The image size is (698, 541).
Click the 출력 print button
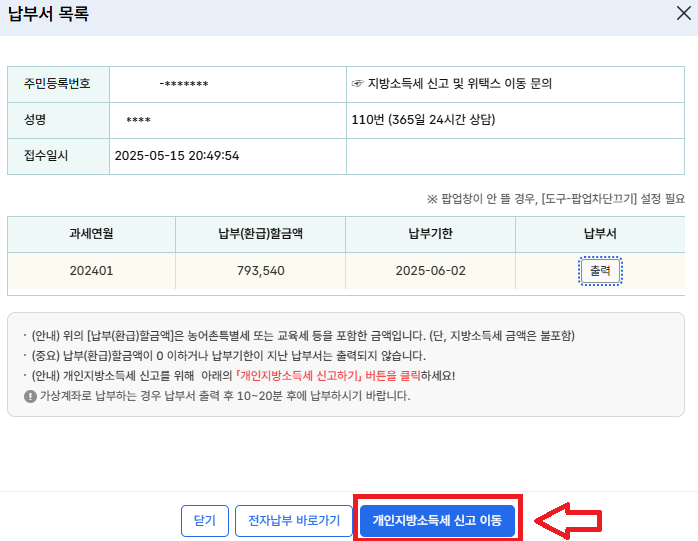coord(600,271)
